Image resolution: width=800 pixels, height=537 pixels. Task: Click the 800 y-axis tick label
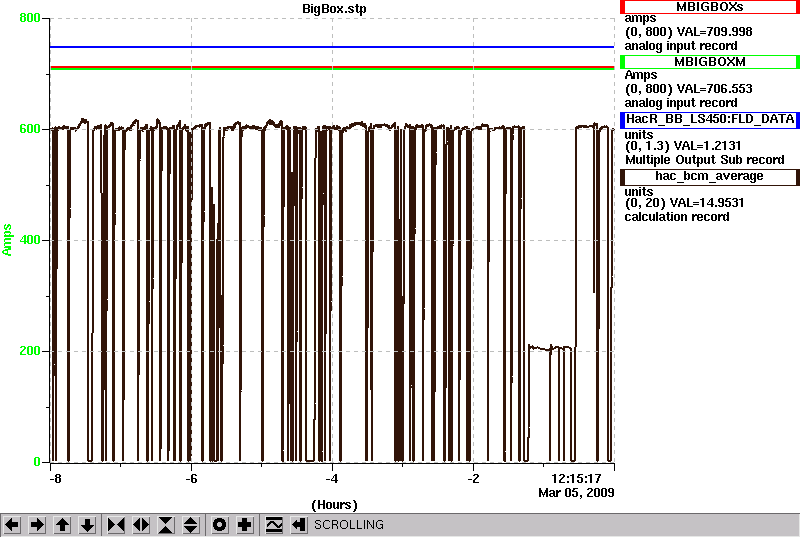click(30, 18)
